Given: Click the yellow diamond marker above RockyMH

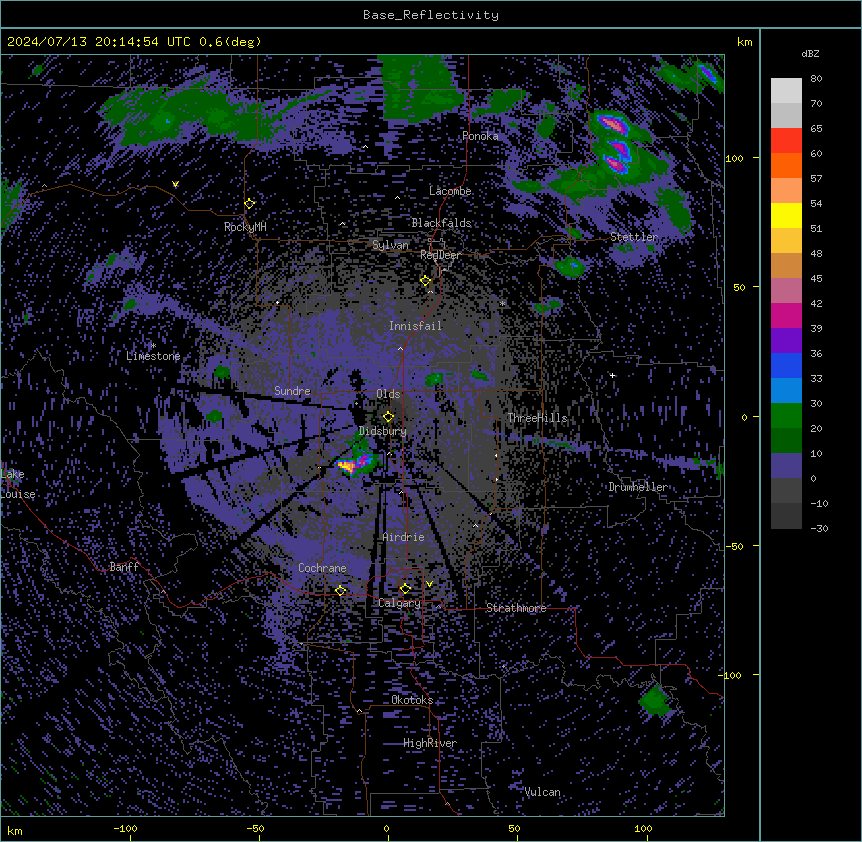Looking at the screenshot, I should tap(249, 204).
